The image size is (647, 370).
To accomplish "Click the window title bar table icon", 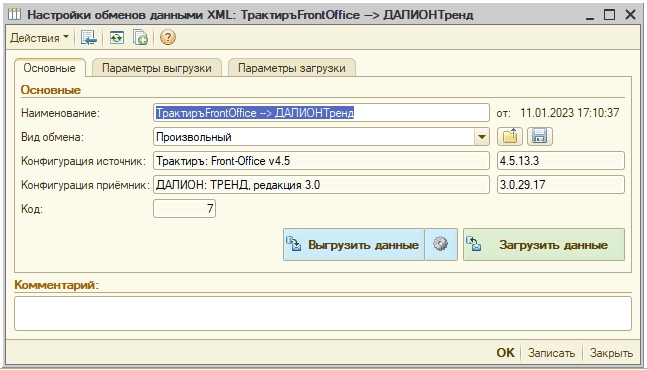I will click(14, 14).
